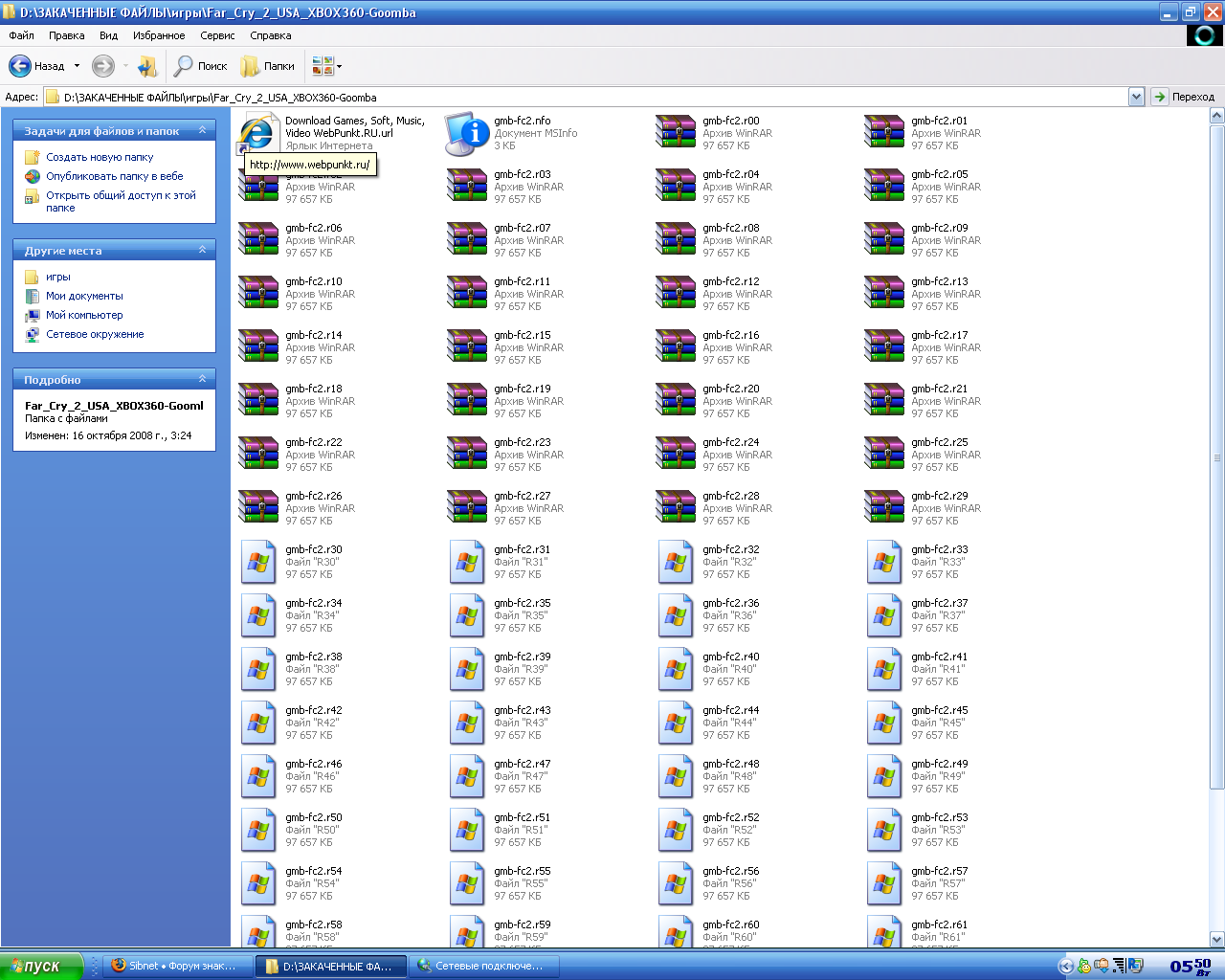Select the gmb-fc2.r21 WinRAR archive icon

pos(884,400)
